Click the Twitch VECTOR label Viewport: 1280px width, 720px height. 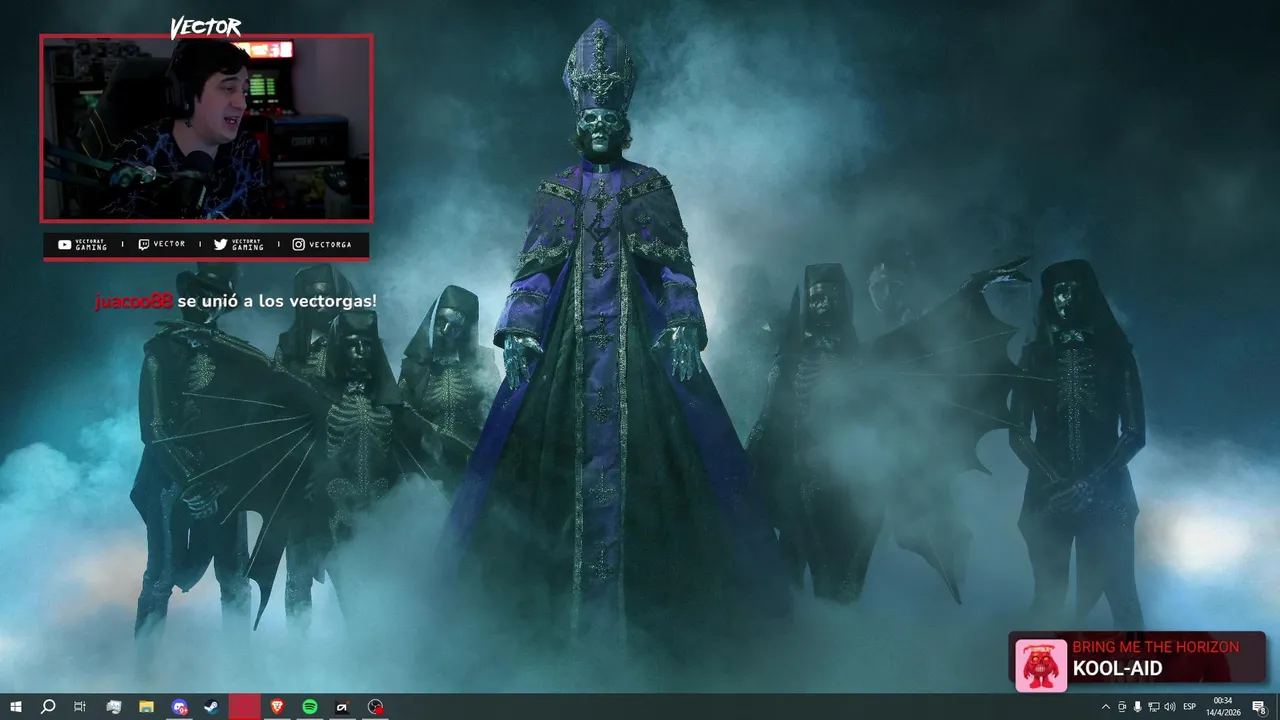pos(161,244)
